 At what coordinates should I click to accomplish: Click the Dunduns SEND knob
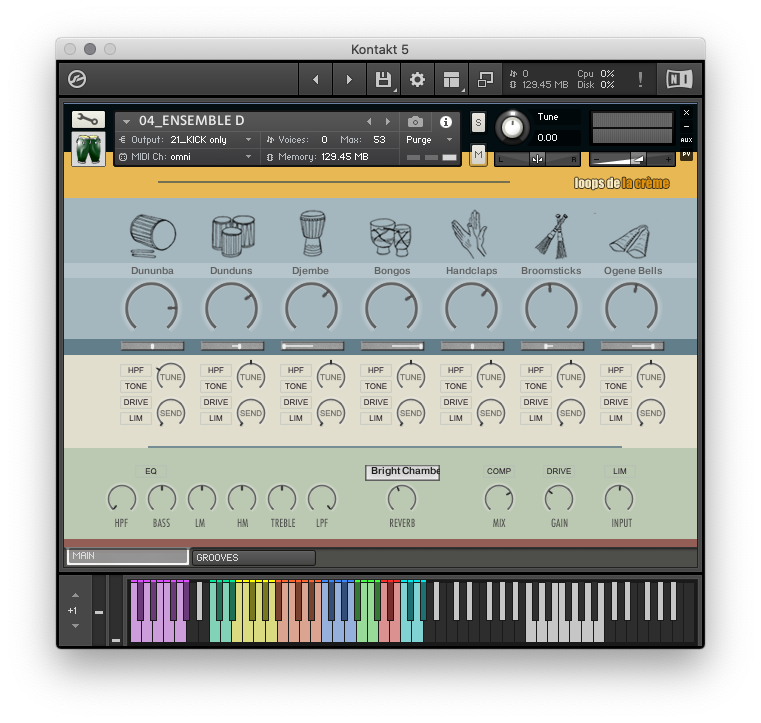click(250, 413)
